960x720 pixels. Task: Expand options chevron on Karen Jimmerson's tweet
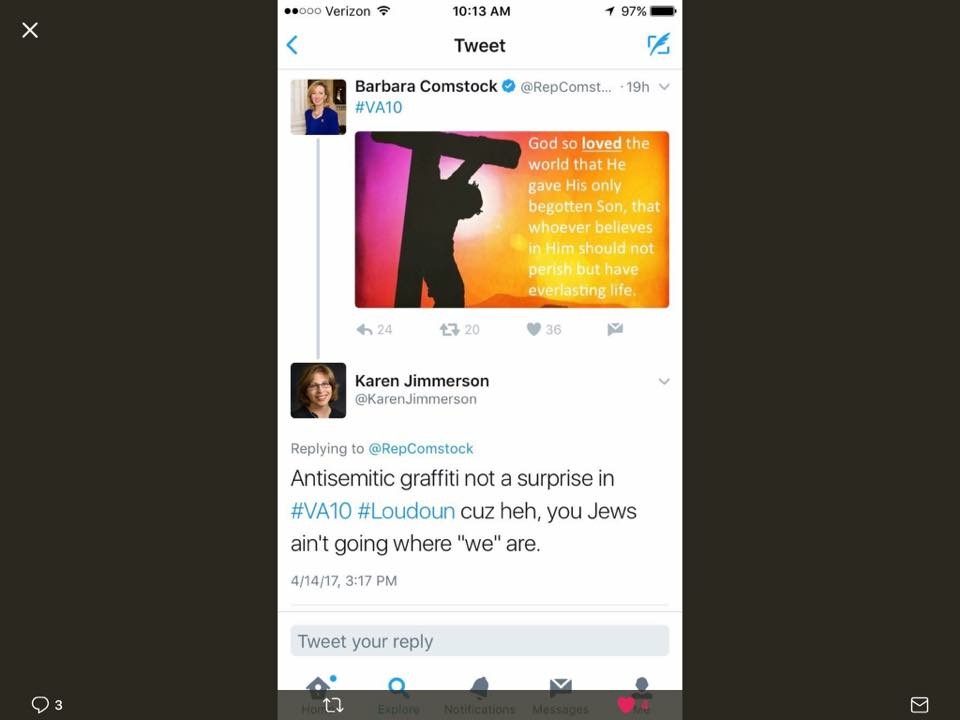[x=664, y=381]
